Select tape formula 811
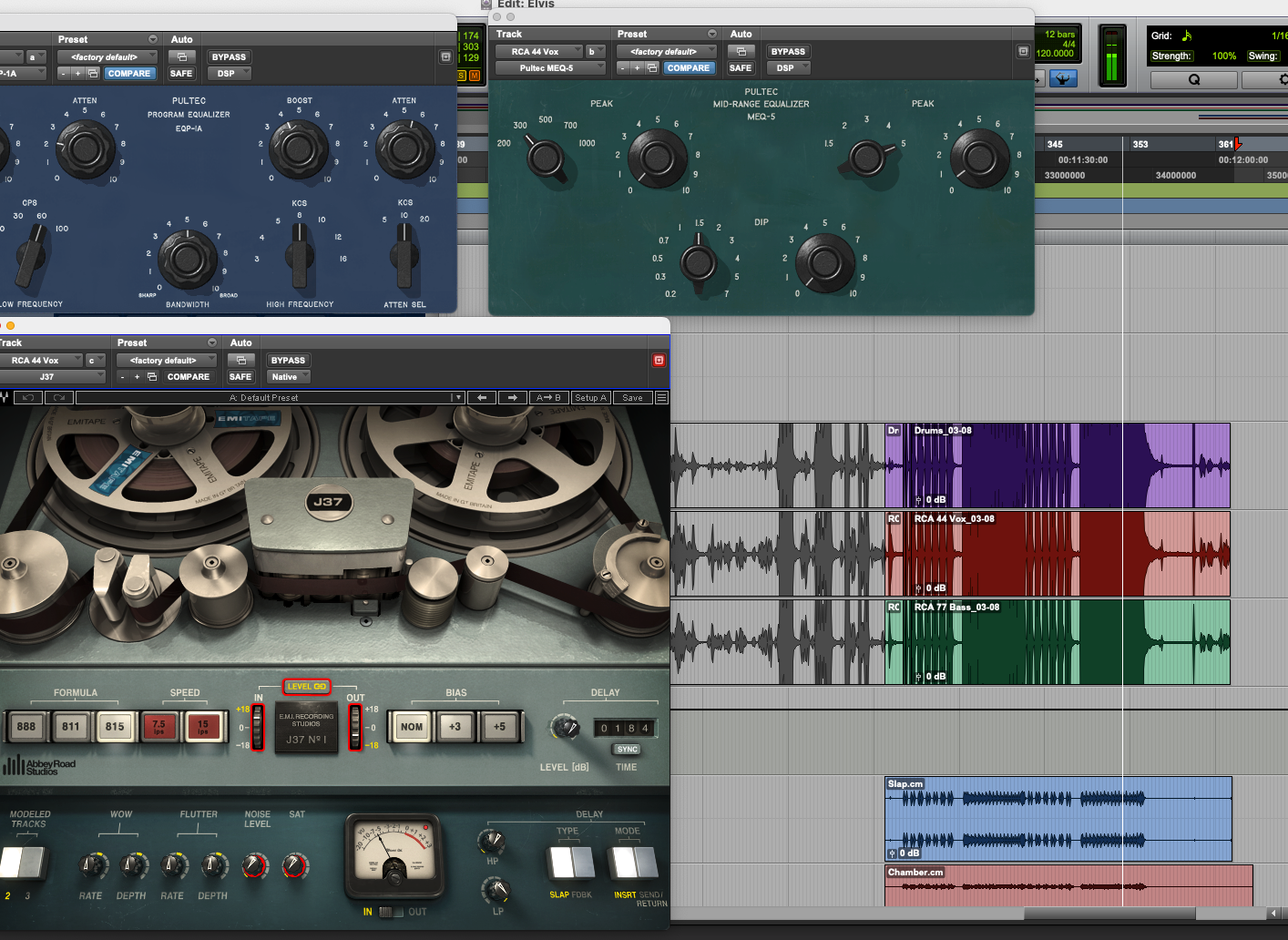Viewport: 1288px width, 940px height. pos(70,727)
